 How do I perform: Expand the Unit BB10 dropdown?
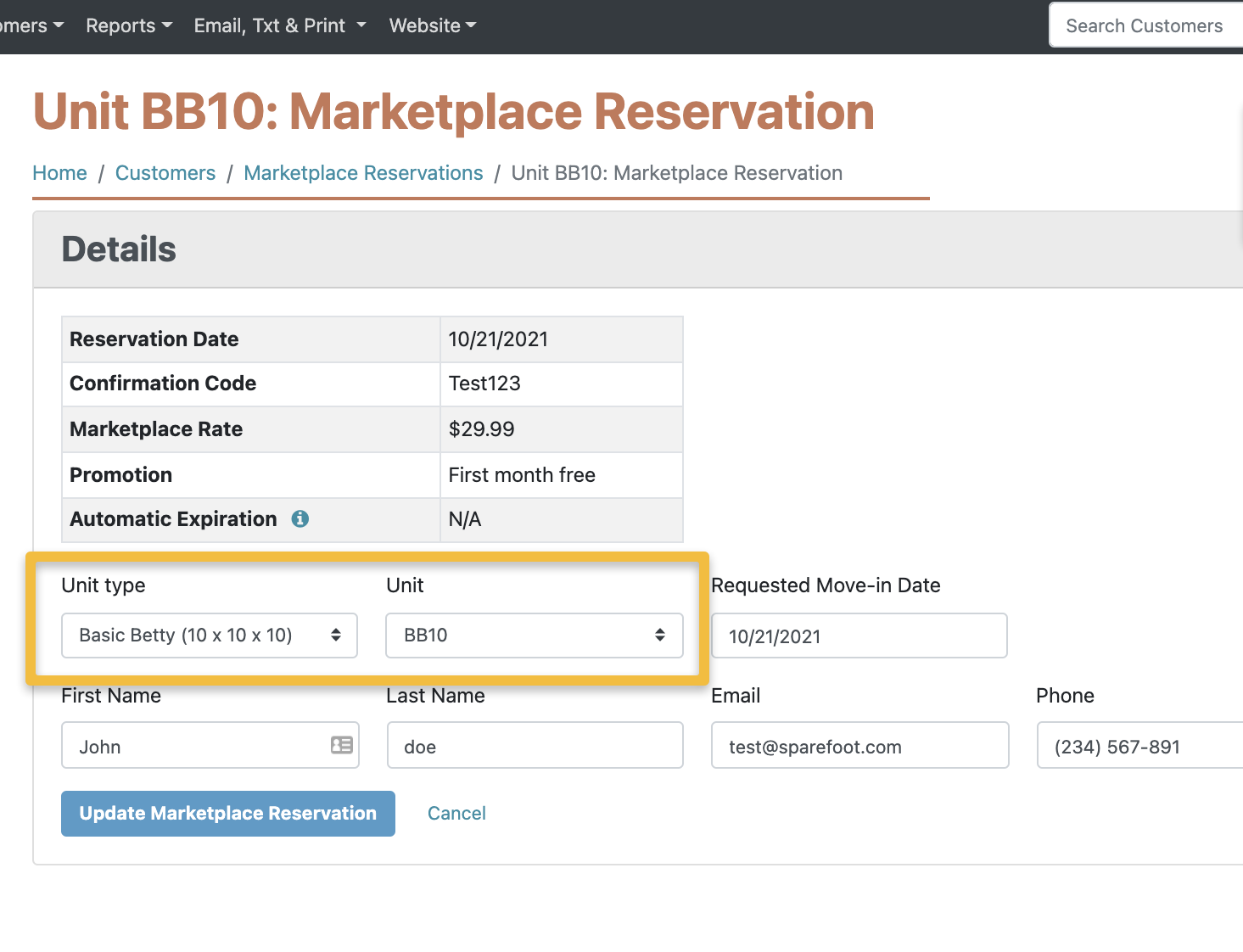(x=535, y=636)
